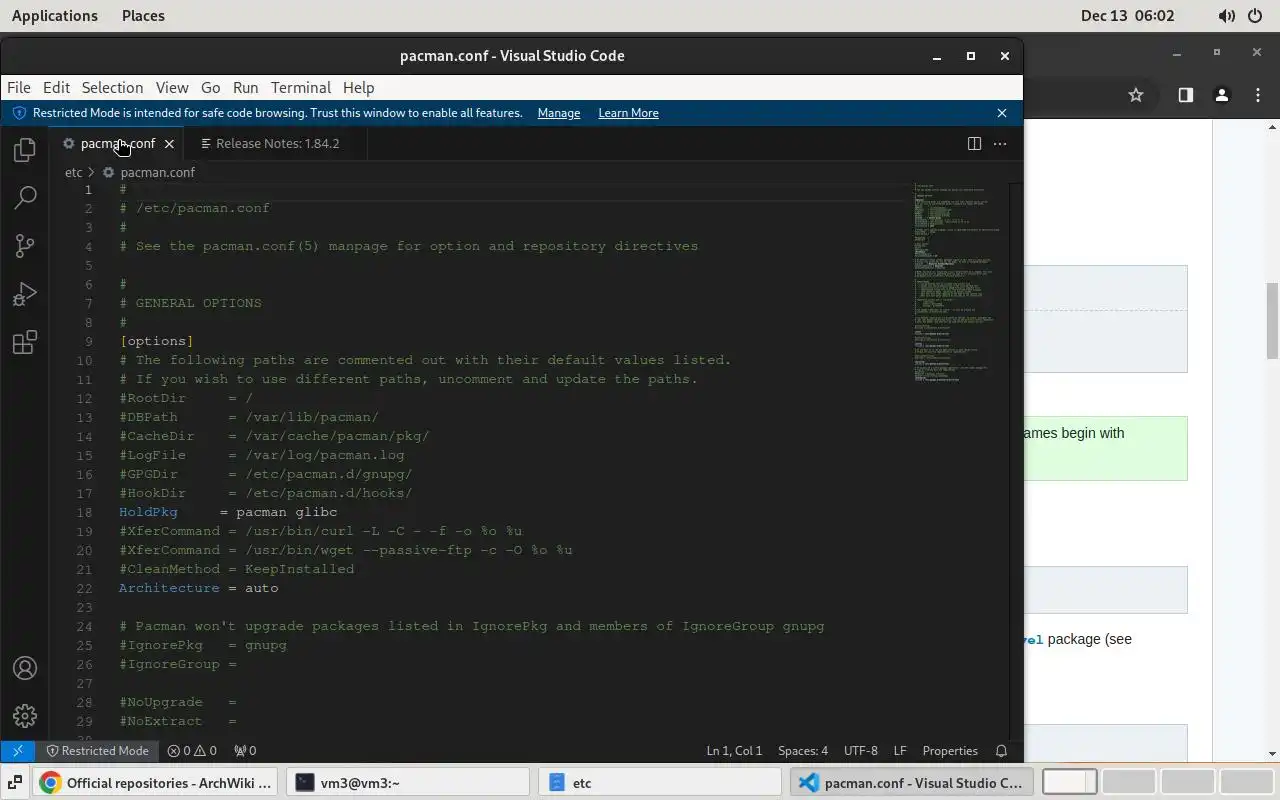
Task: Click the #CacheDir line in editor
Action: pyautogui.click(x=274, y=436)
